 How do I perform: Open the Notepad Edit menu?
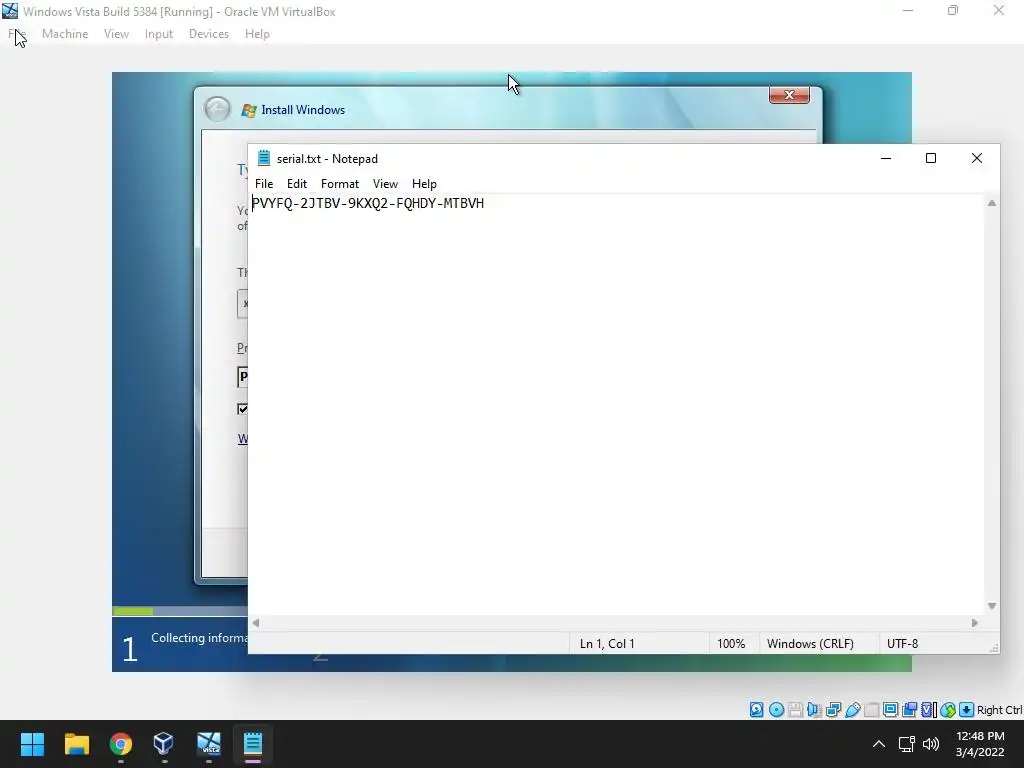coord(296,184)
